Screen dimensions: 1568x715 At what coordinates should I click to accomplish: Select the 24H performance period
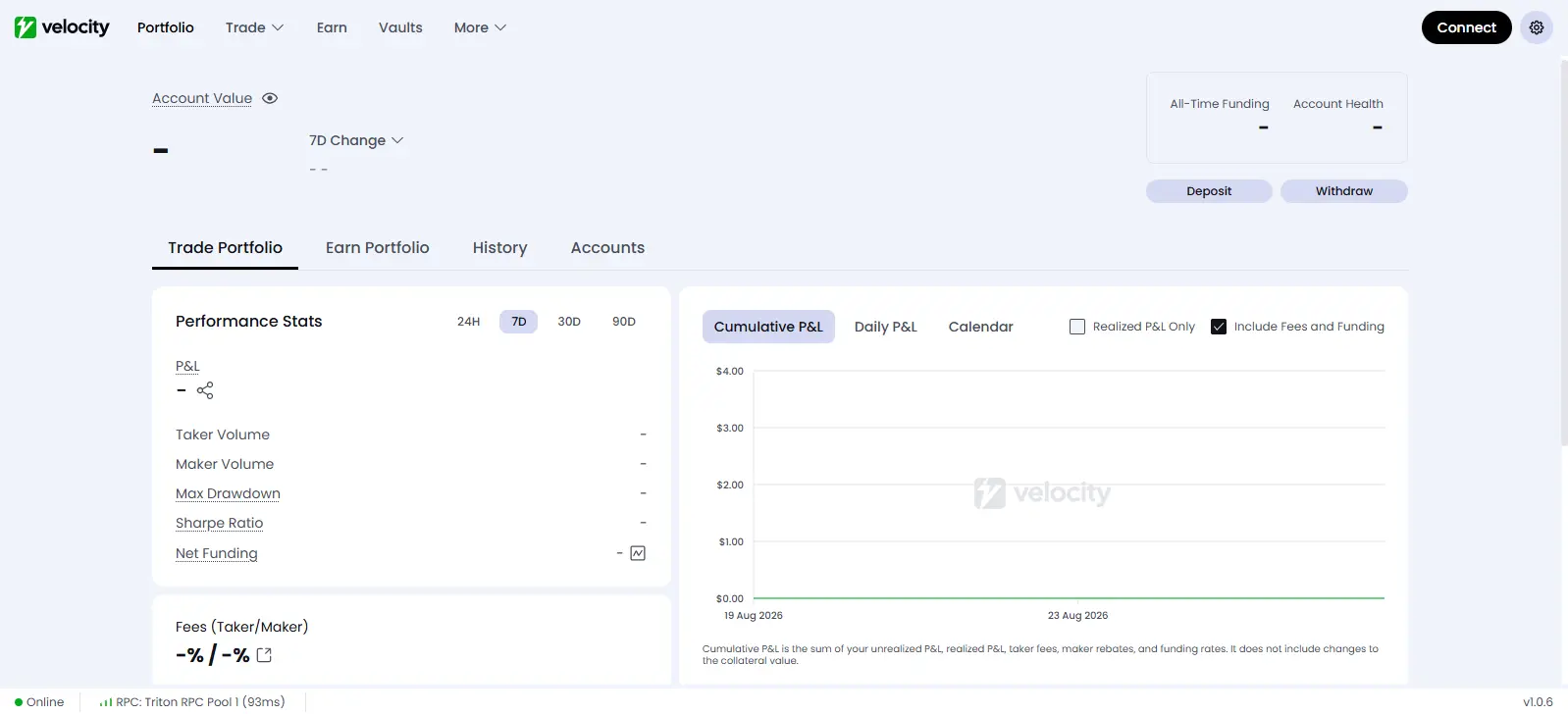[x=469, y=322]
